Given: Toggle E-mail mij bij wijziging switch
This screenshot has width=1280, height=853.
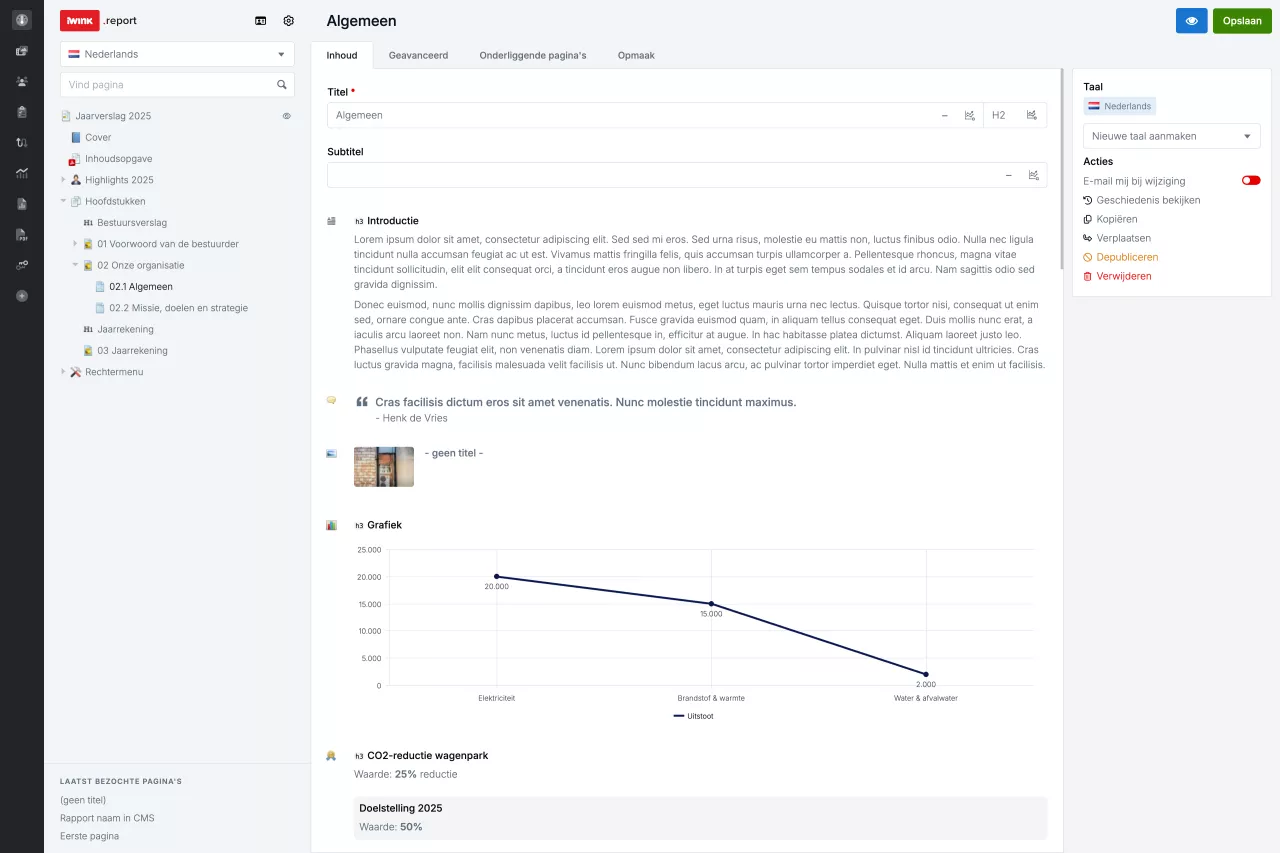Looking at the screenshot, I should click(x=1250, y=181).
